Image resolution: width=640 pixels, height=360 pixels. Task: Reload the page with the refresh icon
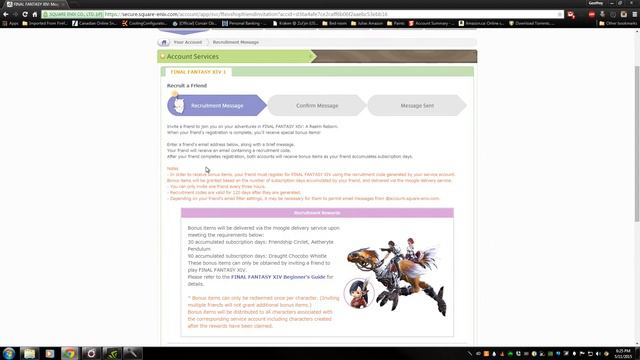pos(25,14)
